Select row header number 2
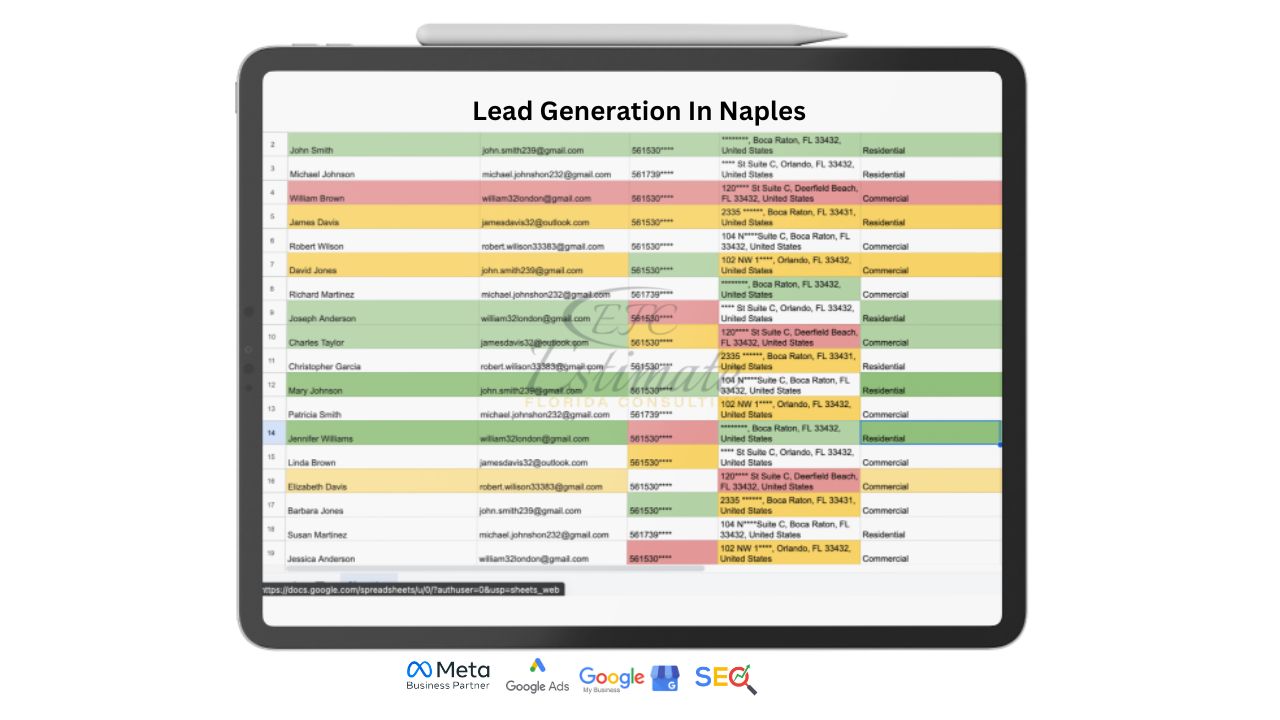Viewport: 1280px width, 720px height. click(x=274, y=145)
